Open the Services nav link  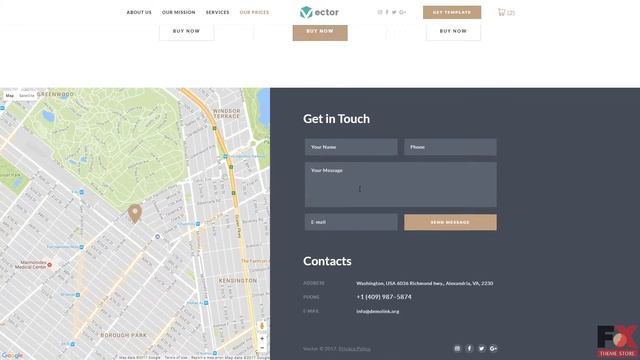click(217, 12)
